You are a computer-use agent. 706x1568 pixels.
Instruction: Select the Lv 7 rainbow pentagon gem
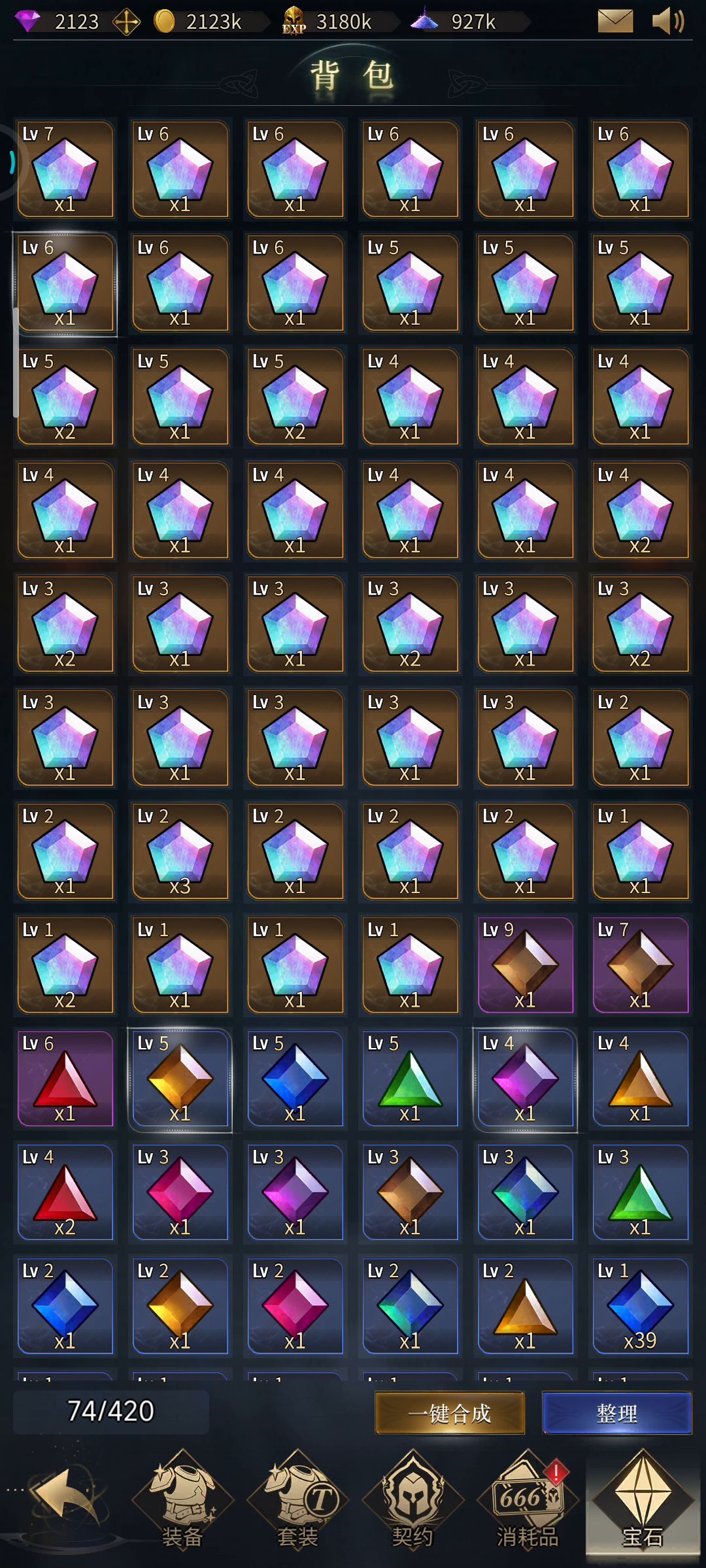coord(65,169)
